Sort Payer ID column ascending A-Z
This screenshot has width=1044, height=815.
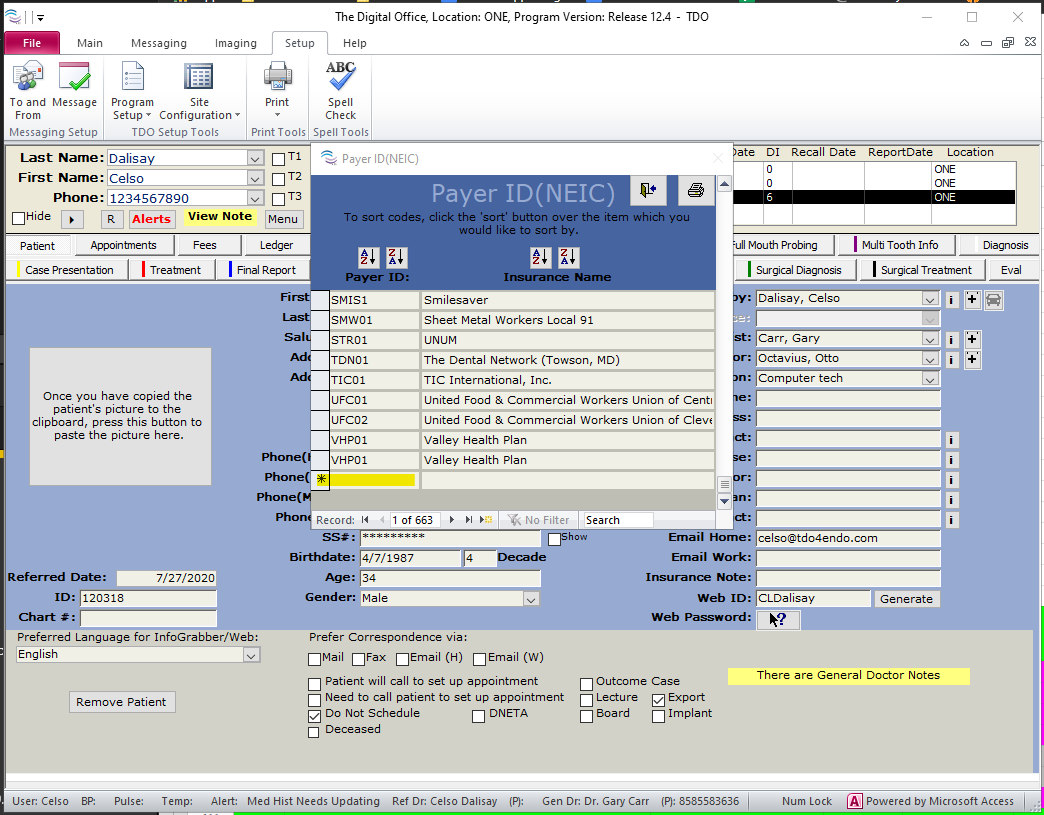[x=369, y=257]
